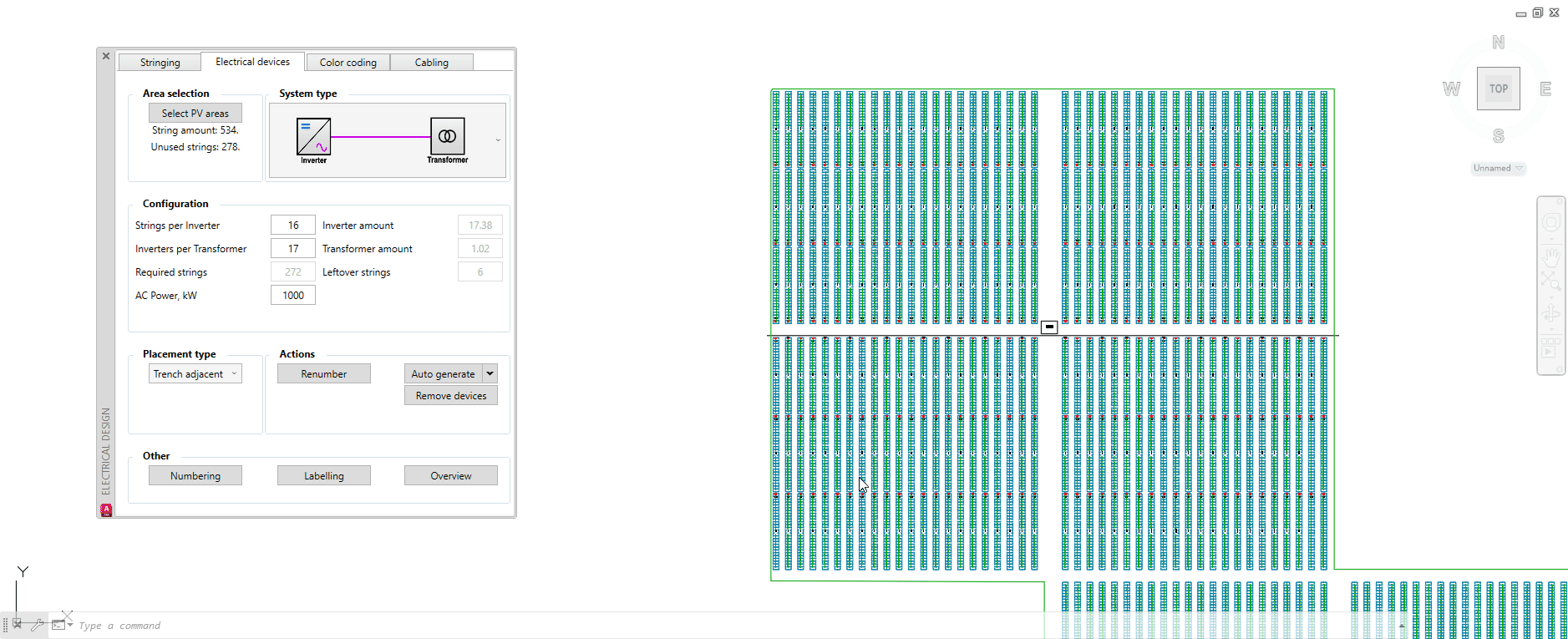Open the Auto generate dropdown arrow
1568x639 pixels.
coord(490,373)
